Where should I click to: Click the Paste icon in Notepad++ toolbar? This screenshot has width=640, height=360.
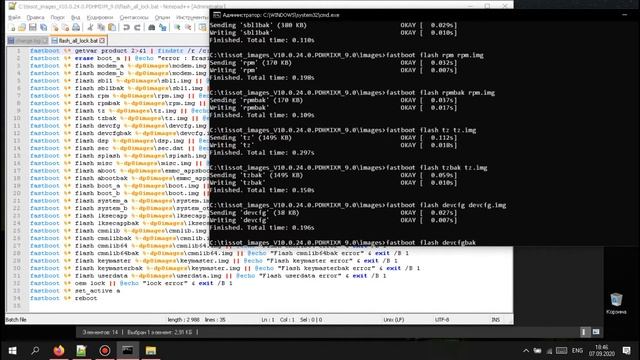111,27
